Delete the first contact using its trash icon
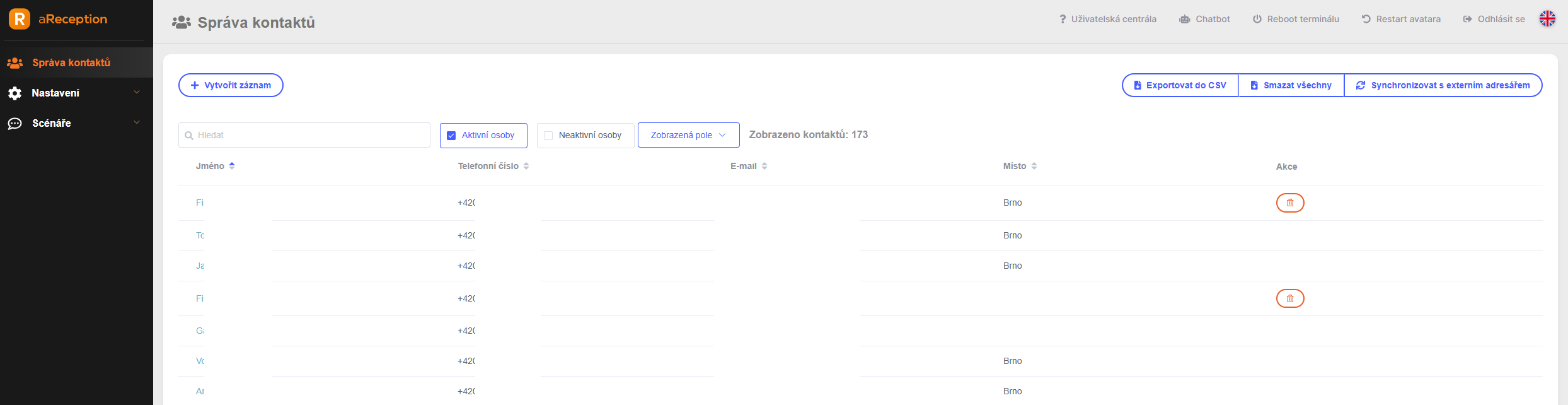The width and height of the screenshot is (1568, 405). point(1290,202)
